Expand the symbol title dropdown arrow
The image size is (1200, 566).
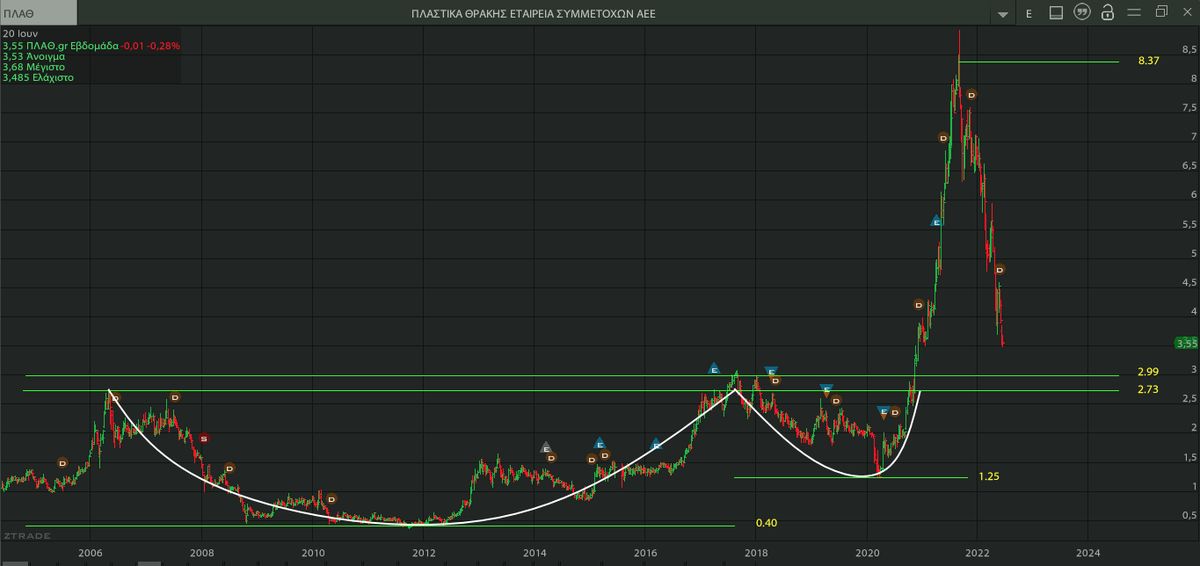coord(1003,15)
